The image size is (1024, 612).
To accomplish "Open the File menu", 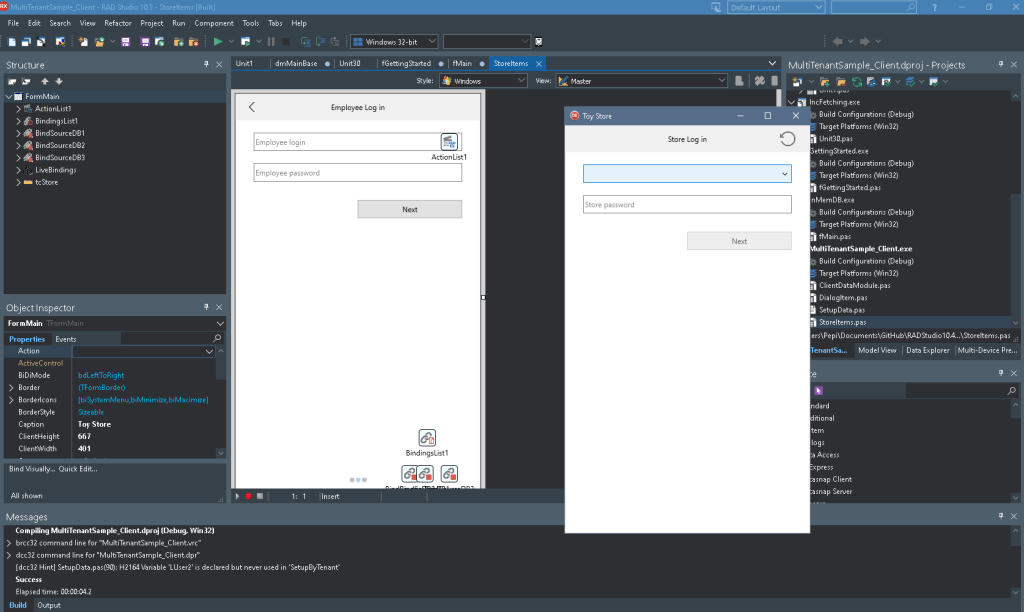I will [x=13, y=23].
